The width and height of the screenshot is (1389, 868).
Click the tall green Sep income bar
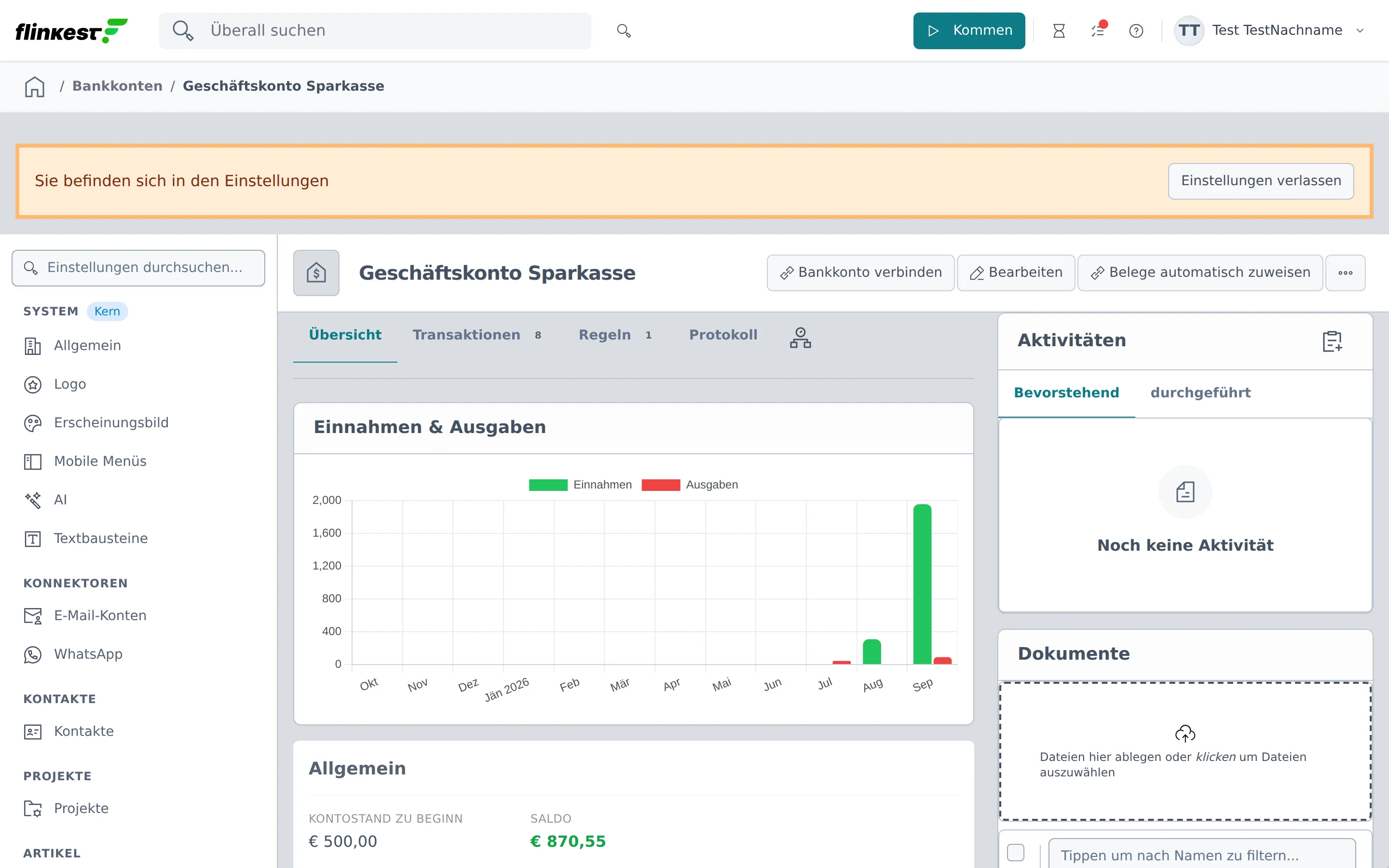[x=922, y=584]
